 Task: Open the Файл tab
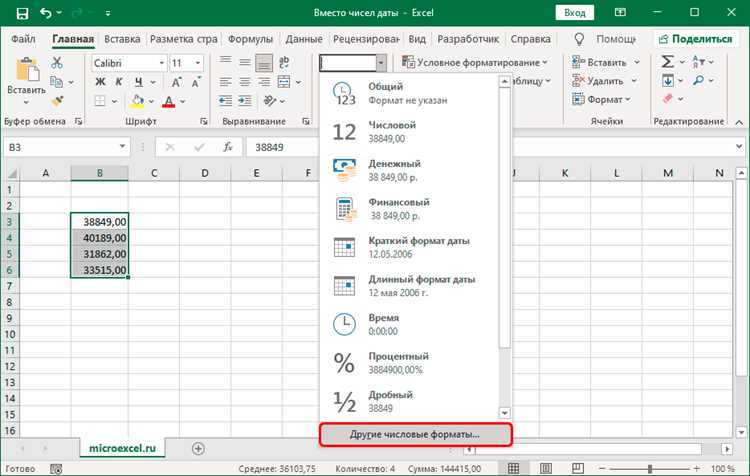click(23, 39)
